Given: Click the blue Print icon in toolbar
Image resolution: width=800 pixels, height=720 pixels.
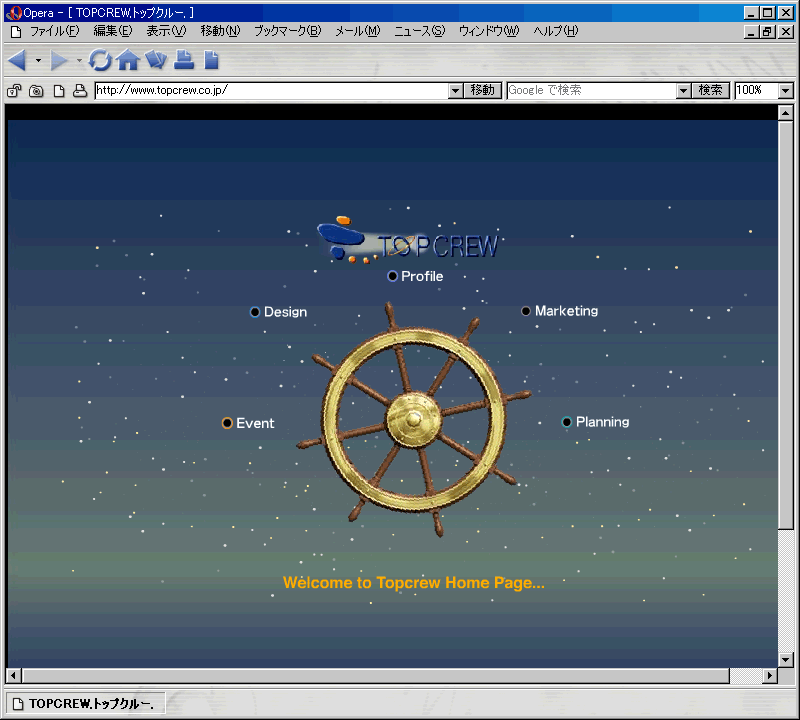Looking at the screenshot, I should (x=184, y=60).
